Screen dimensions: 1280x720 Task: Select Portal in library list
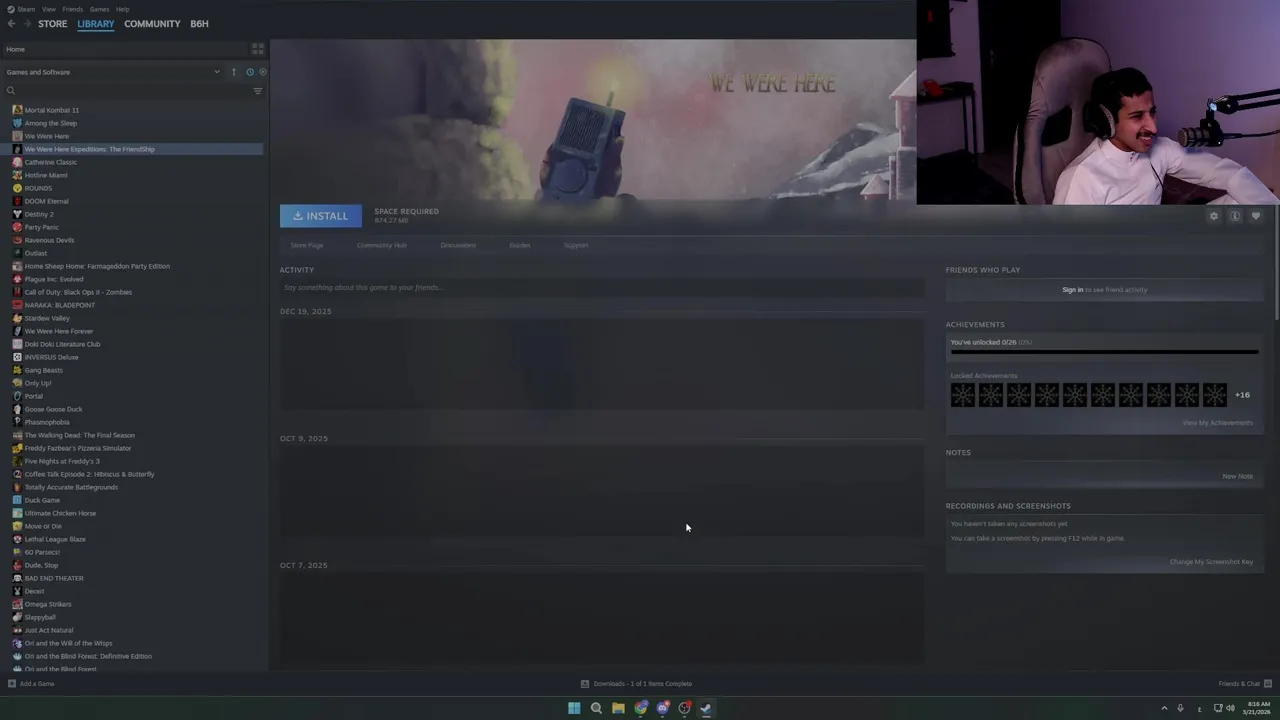pos(34,396)
